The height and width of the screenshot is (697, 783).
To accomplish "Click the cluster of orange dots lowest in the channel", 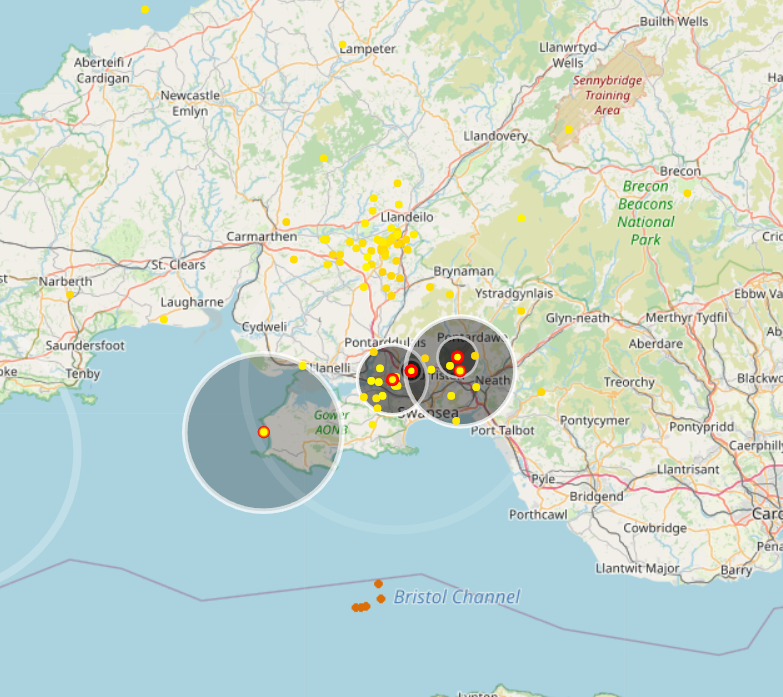I will 361,607.
